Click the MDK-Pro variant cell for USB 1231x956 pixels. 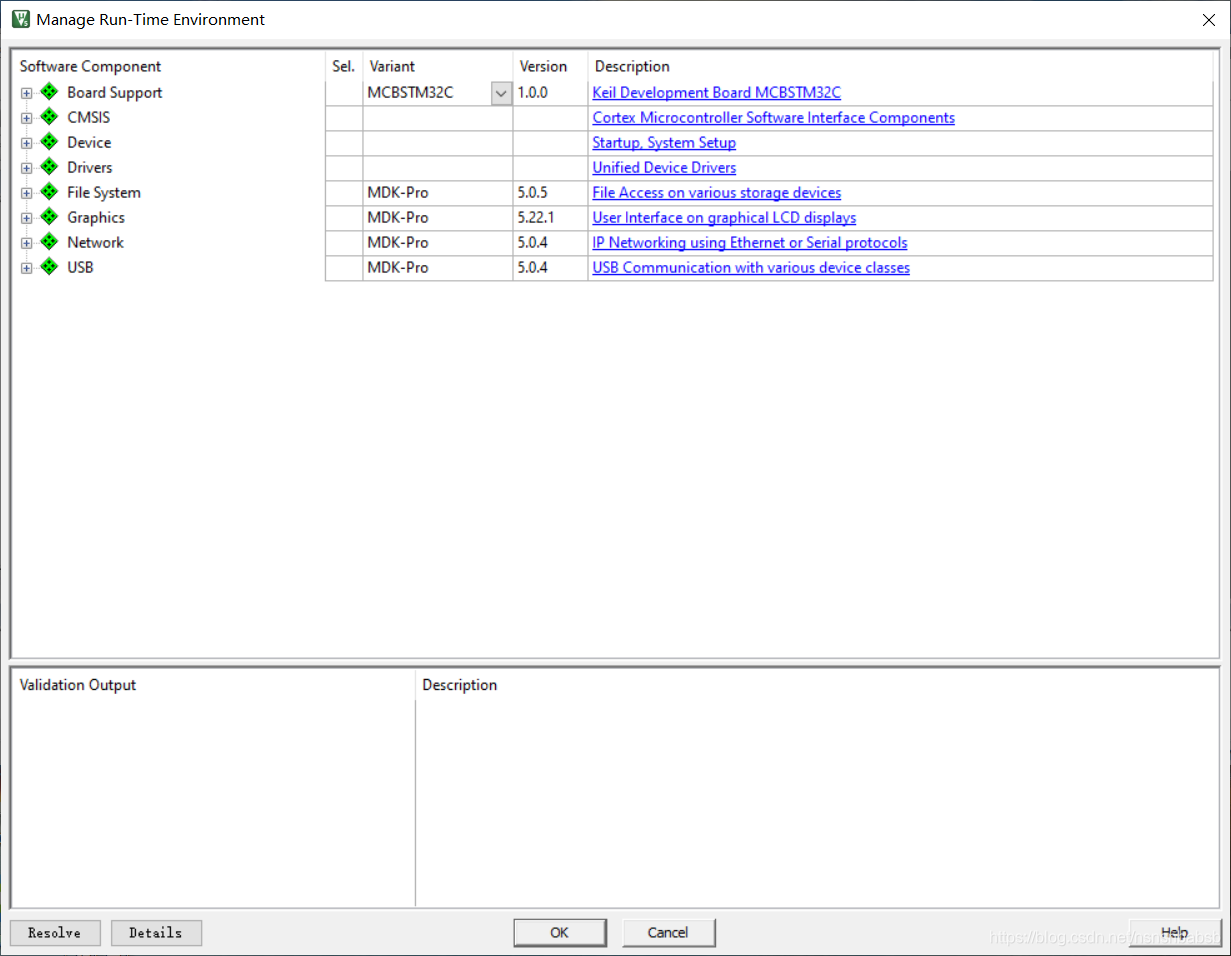tap(438, 267)
